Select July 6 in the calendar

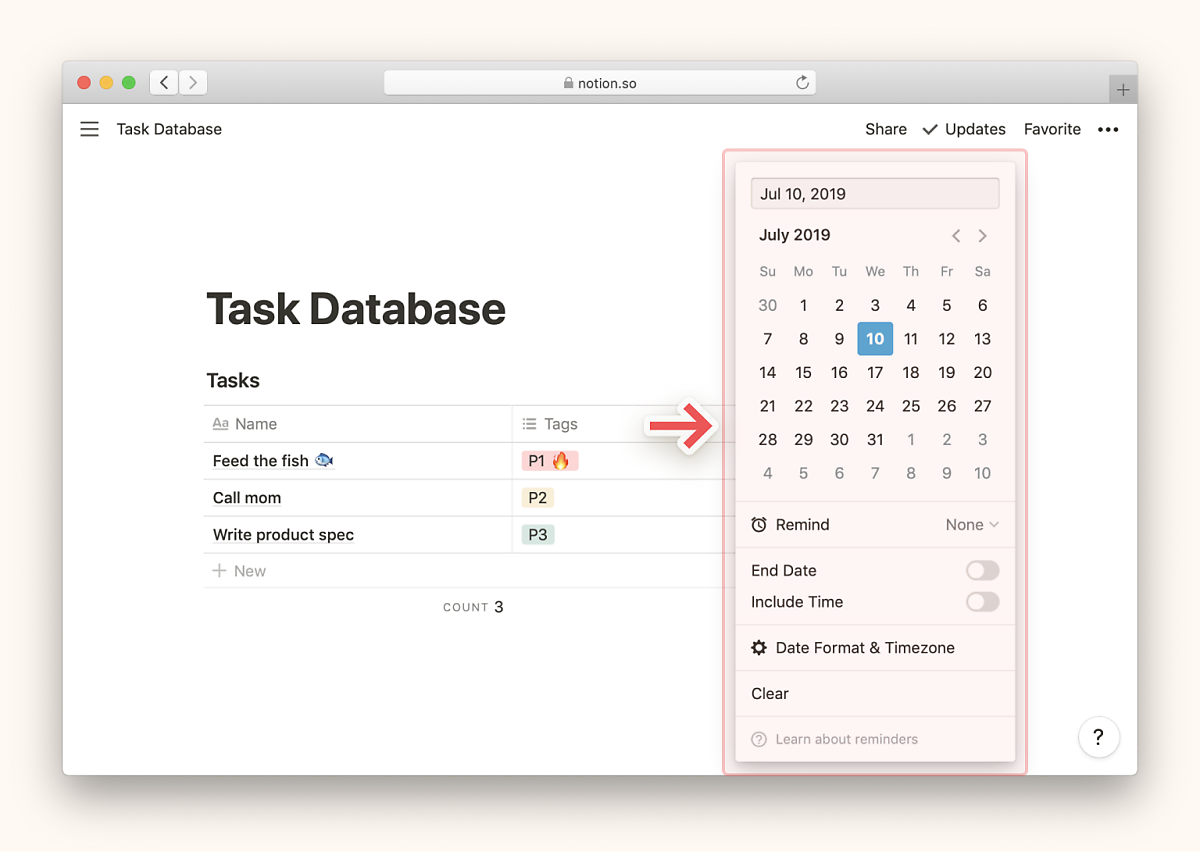[x=982, y=306]
